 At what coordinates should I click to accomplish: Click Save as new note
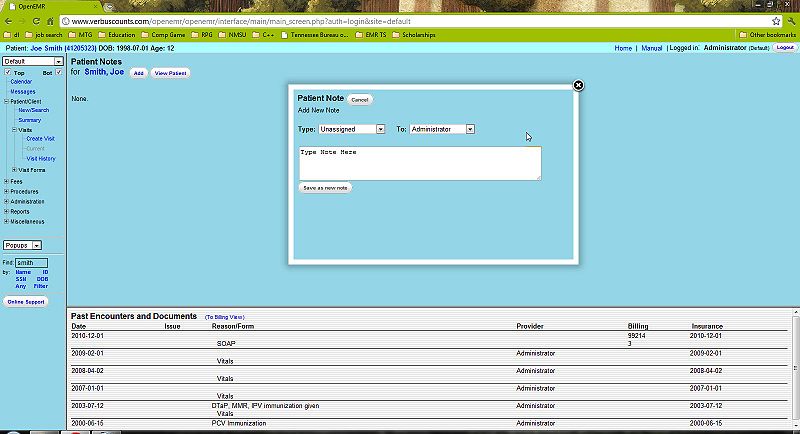325,188
